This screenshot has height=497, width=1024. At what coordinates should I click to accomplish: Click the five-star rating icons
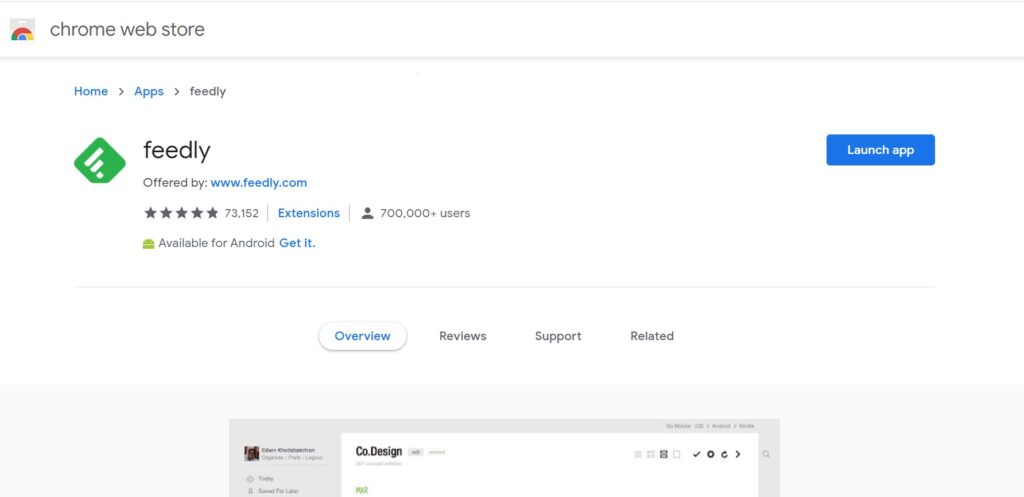(182, 213)
